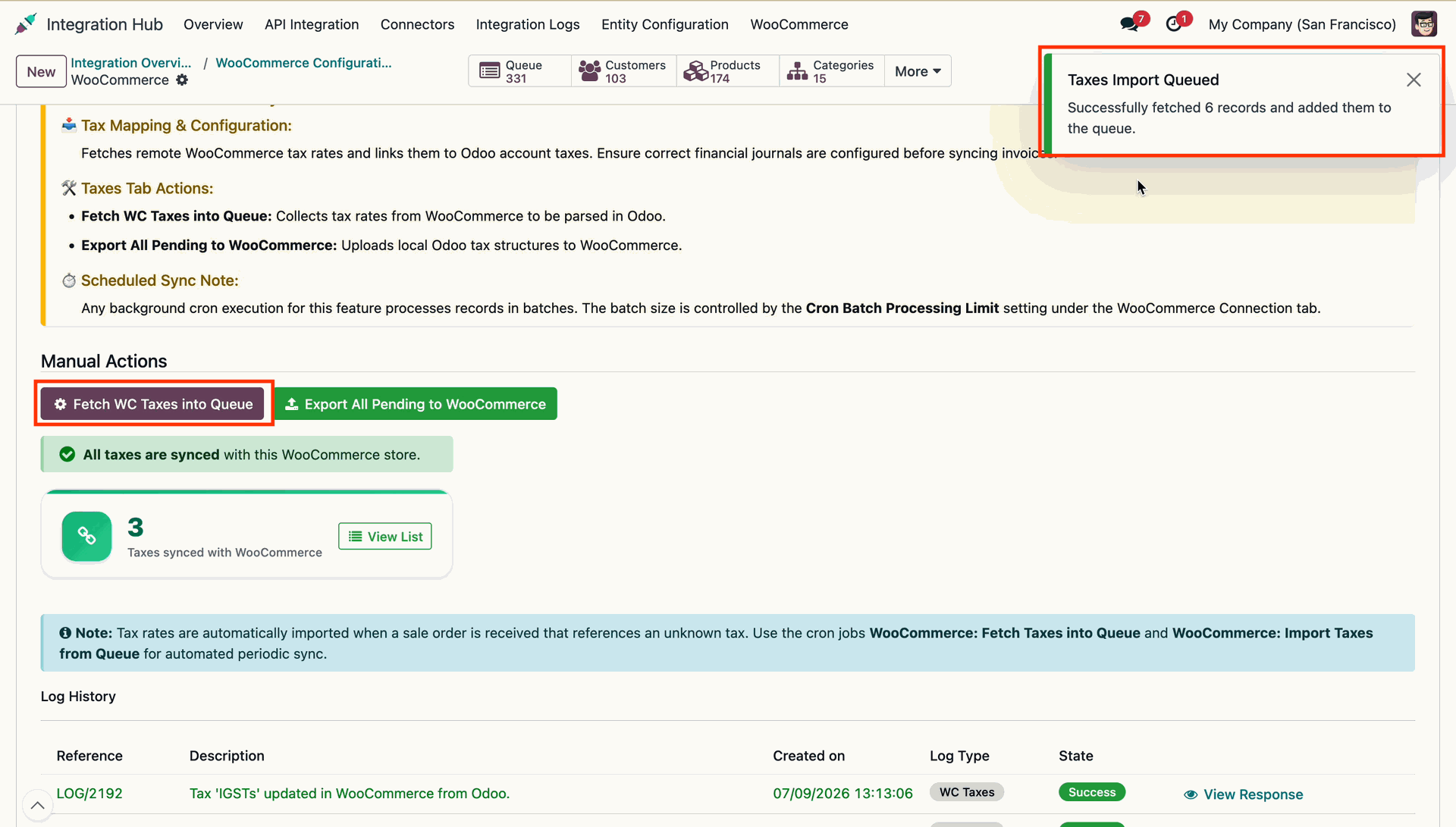
Task: Open the Integration Logs menu
Action: point(528,24)
